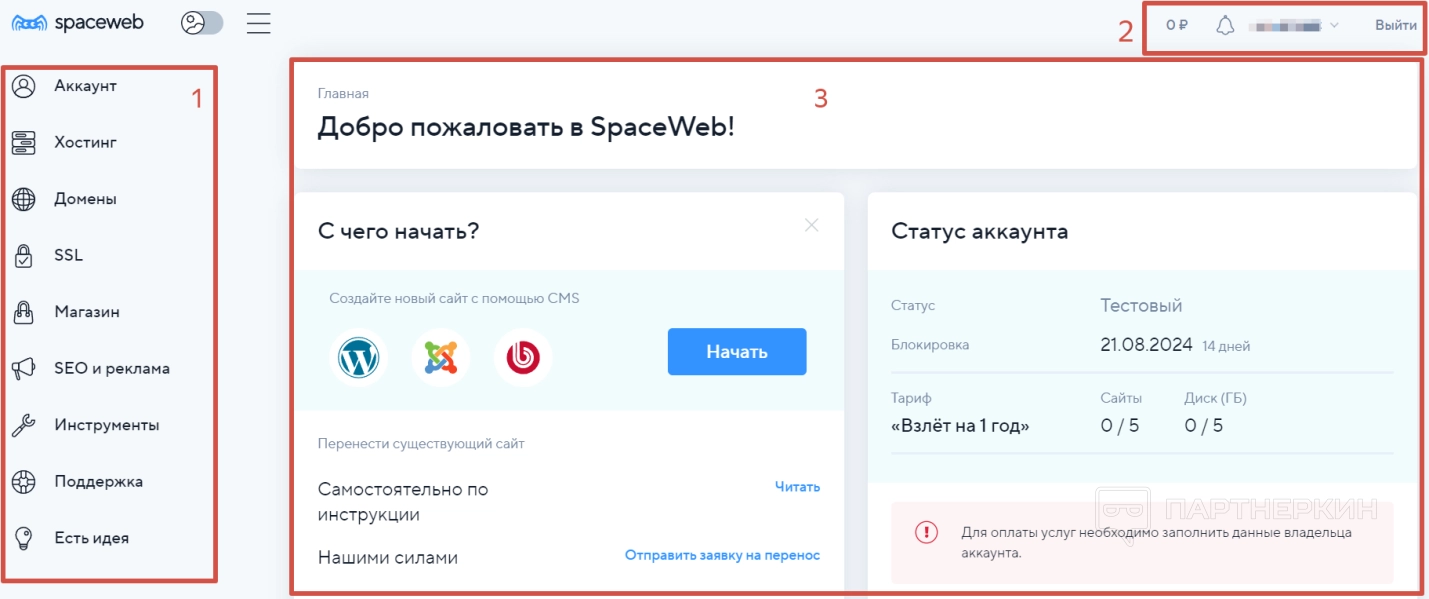Click the Нашими силами text
The height and width of the screenshot is (599, 1429).
click(388, 558)
